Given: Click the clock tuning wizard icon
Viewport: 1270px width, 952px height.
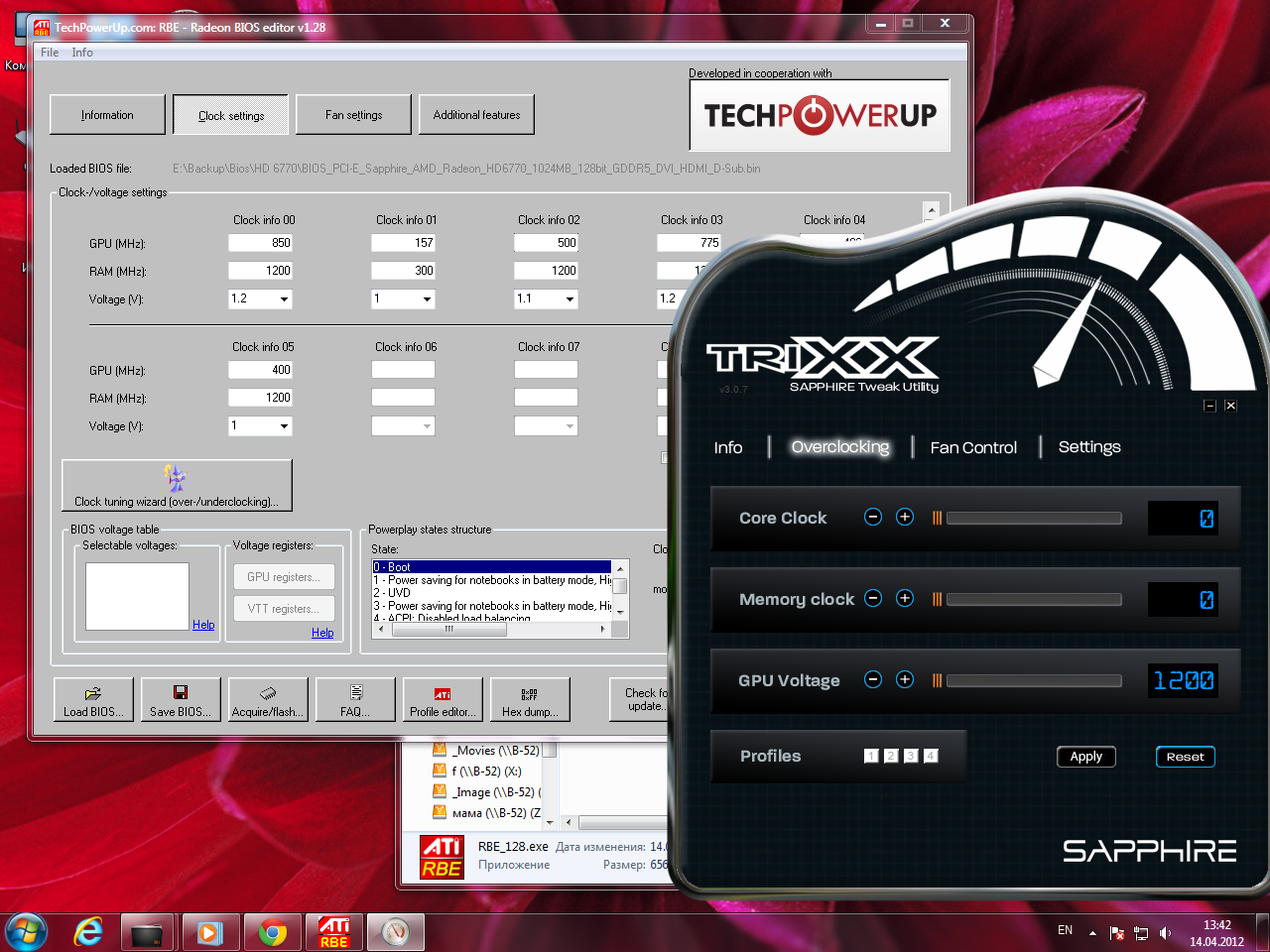Looking at the screenshot, I should [176, 478].
